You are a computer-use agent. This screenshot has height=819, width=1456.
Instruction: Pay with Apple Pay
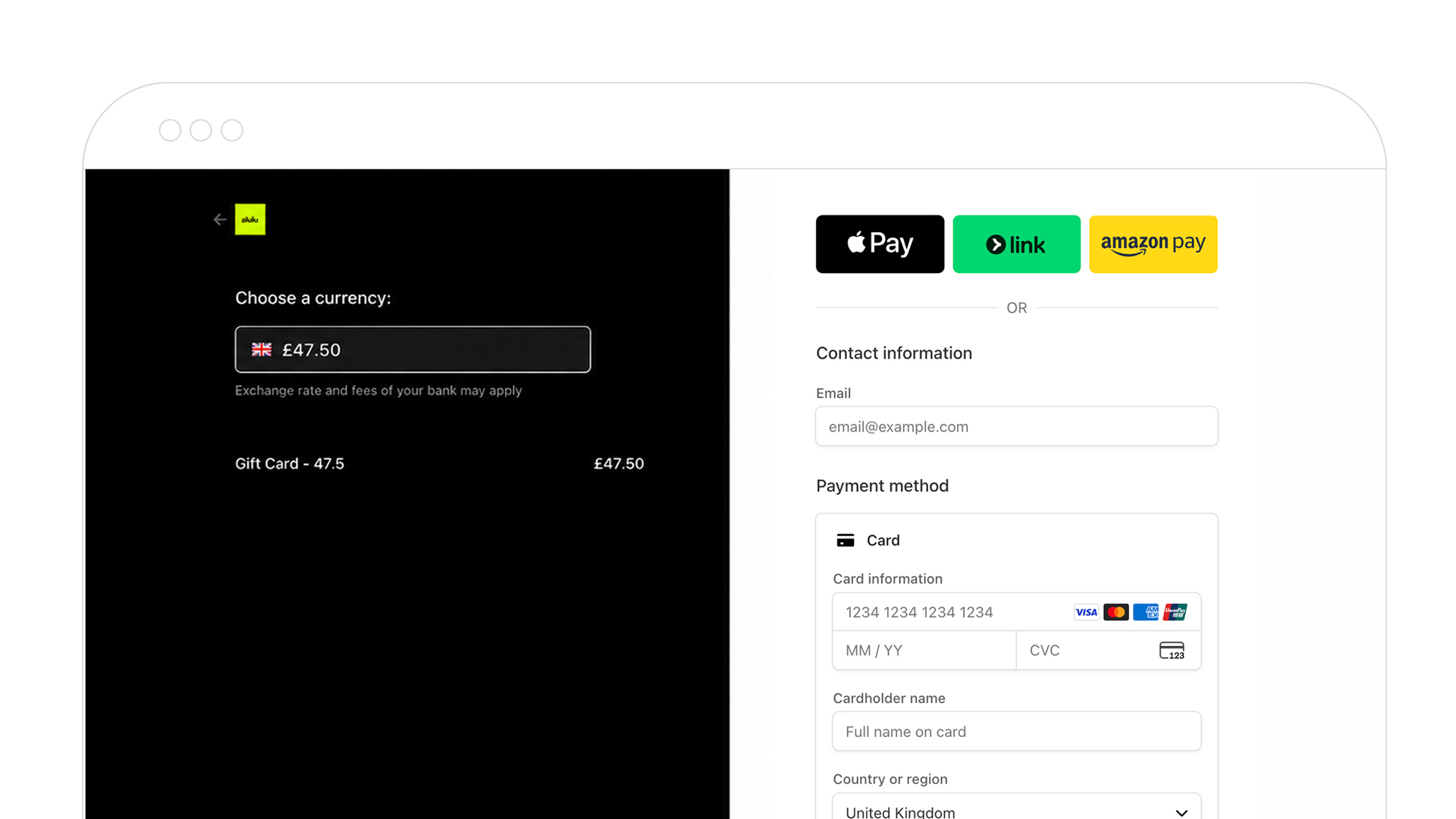point(880,244)
